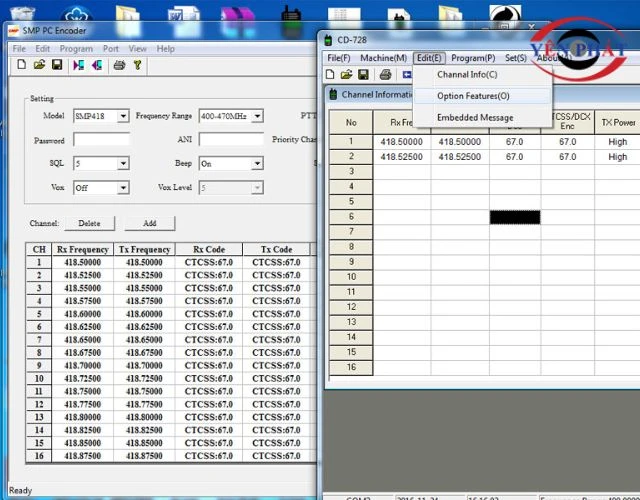This screenshot has width=640, height=500.
Task: Choose Option Features(O) from Edit menu
Action: click(482, 96)
